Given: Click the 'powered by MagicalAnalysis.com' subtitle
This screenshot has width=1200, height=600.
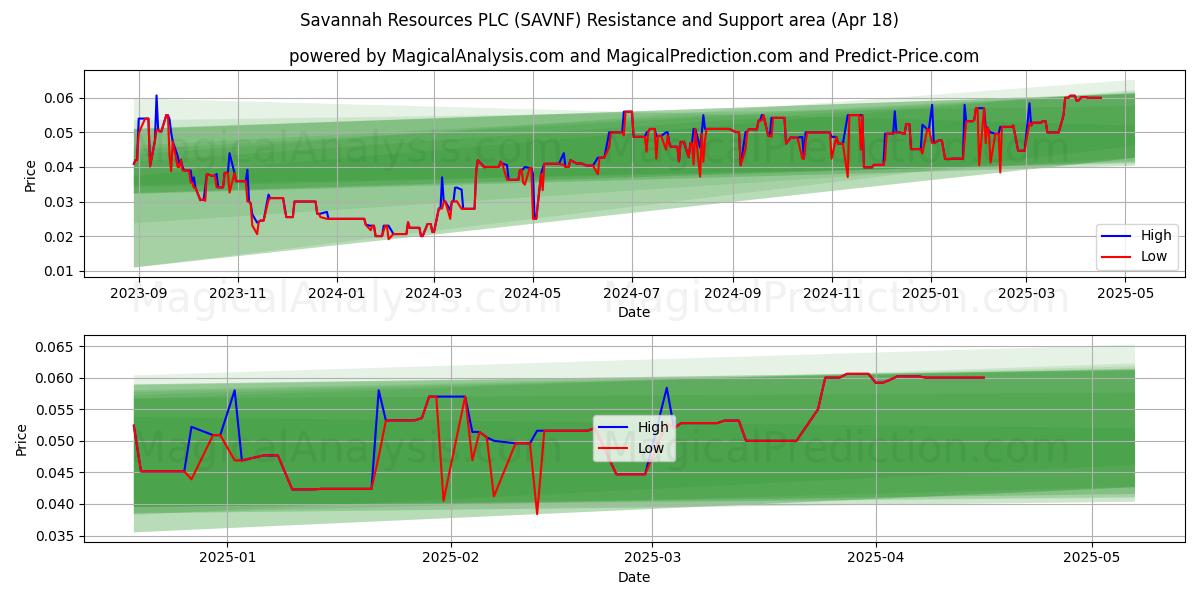Looking at the screenshot, I should (634, 56).
